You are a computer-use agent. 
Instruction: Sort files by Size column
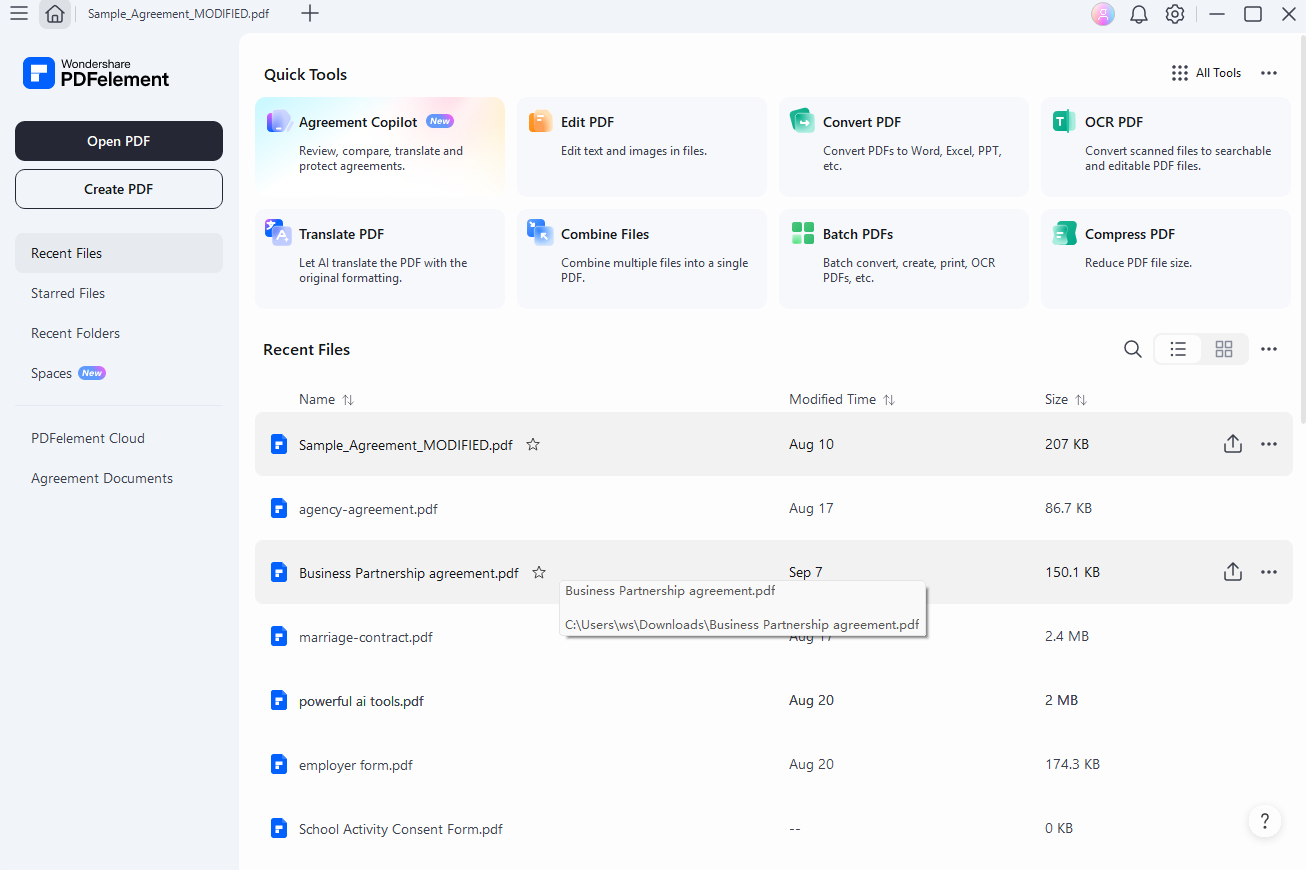(x=1066, y=399)
